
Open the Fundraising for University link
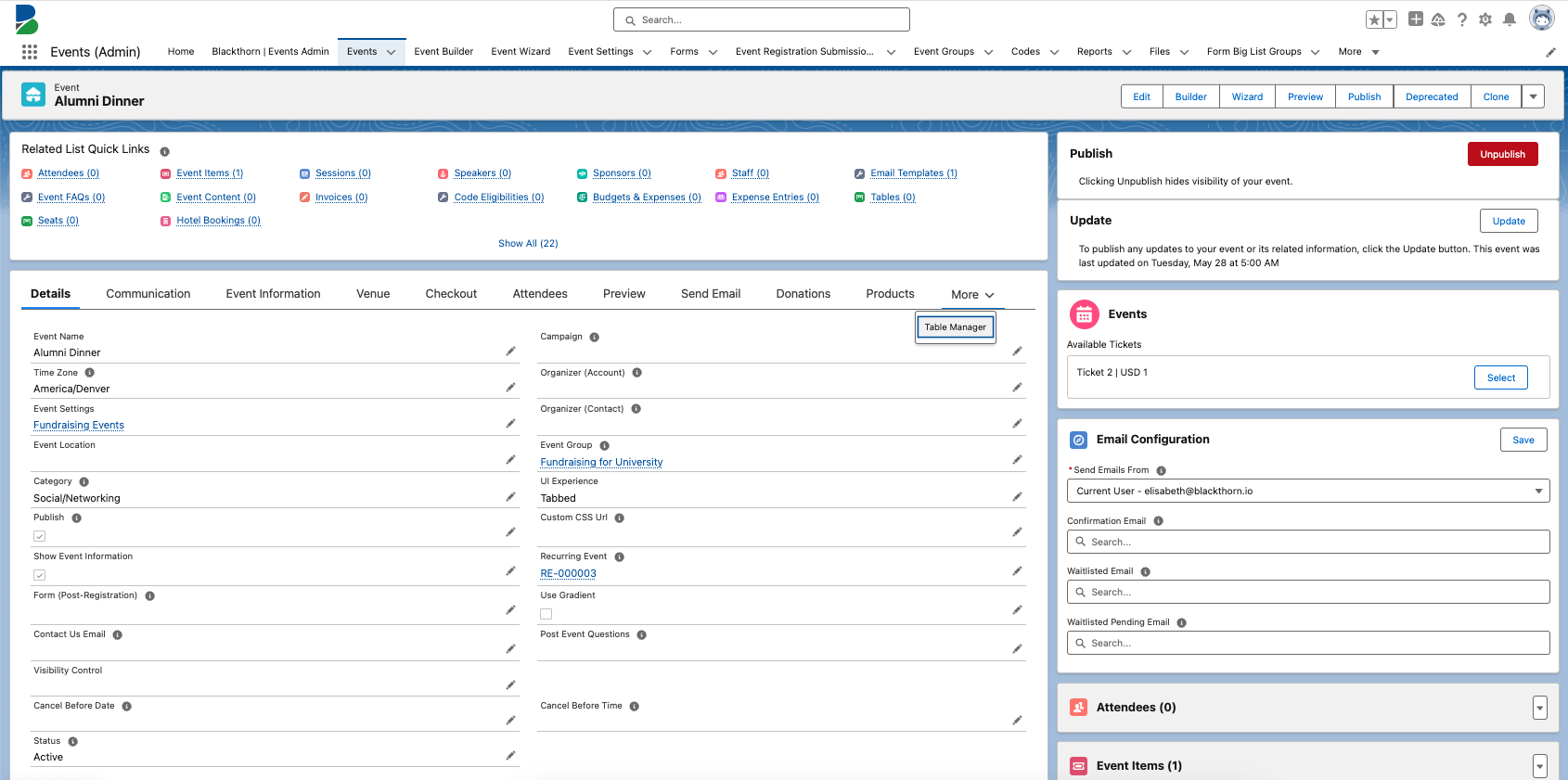601,462
